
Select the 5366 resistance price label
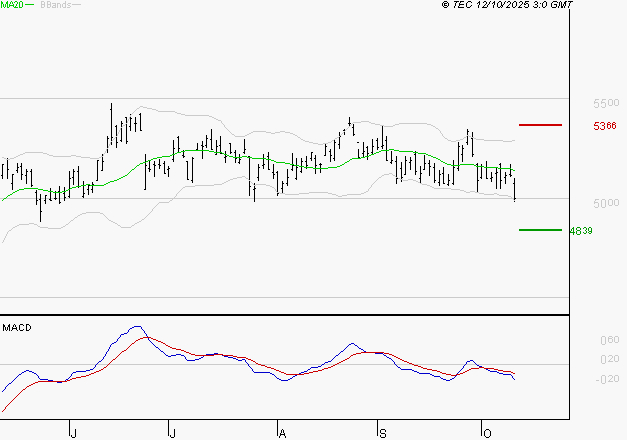coord(604,126)
